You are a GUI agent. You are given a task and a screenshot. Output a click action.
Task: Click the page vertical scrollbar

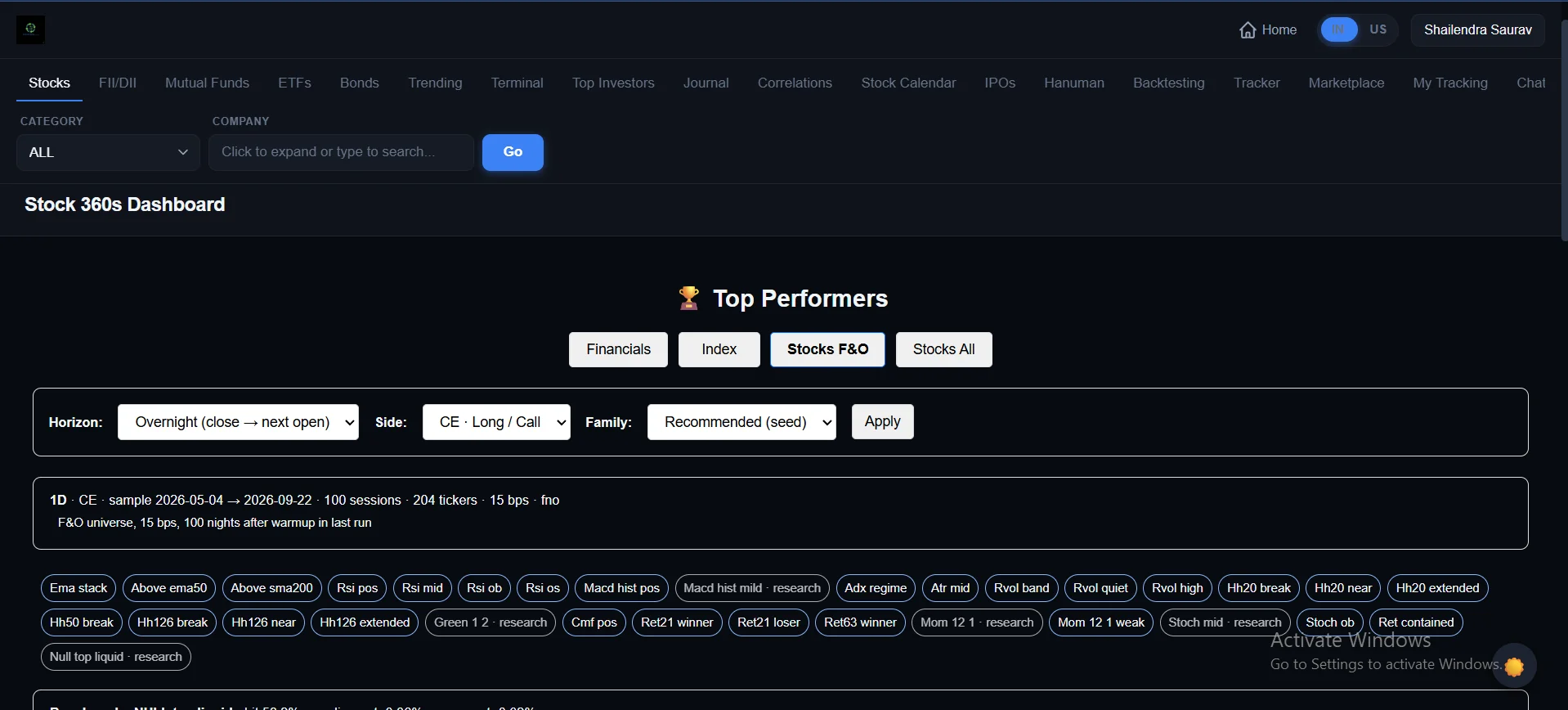(x=1564, y=131)
